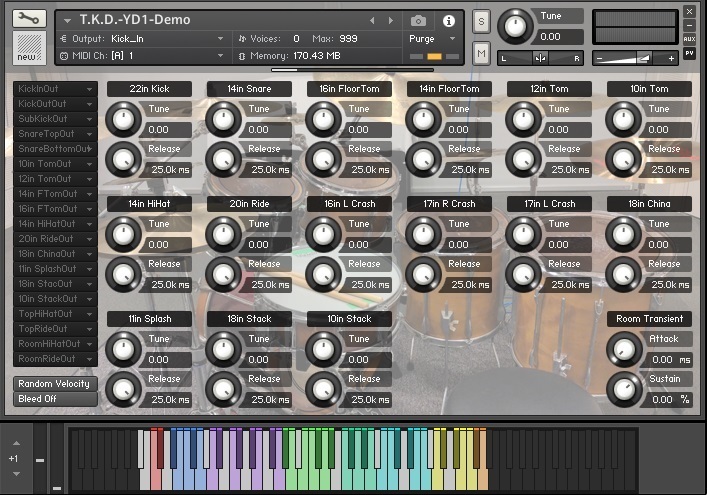Click the PV button at right
707x495 pixels.
coord(689,53)
